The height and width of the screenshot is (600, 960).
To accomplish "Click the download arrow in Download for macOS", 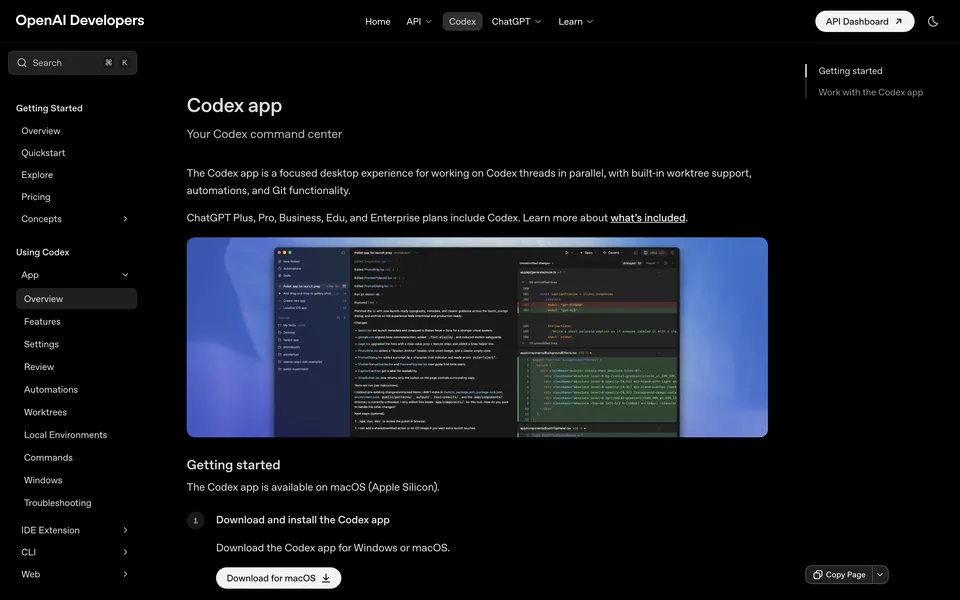I will 325,577.
